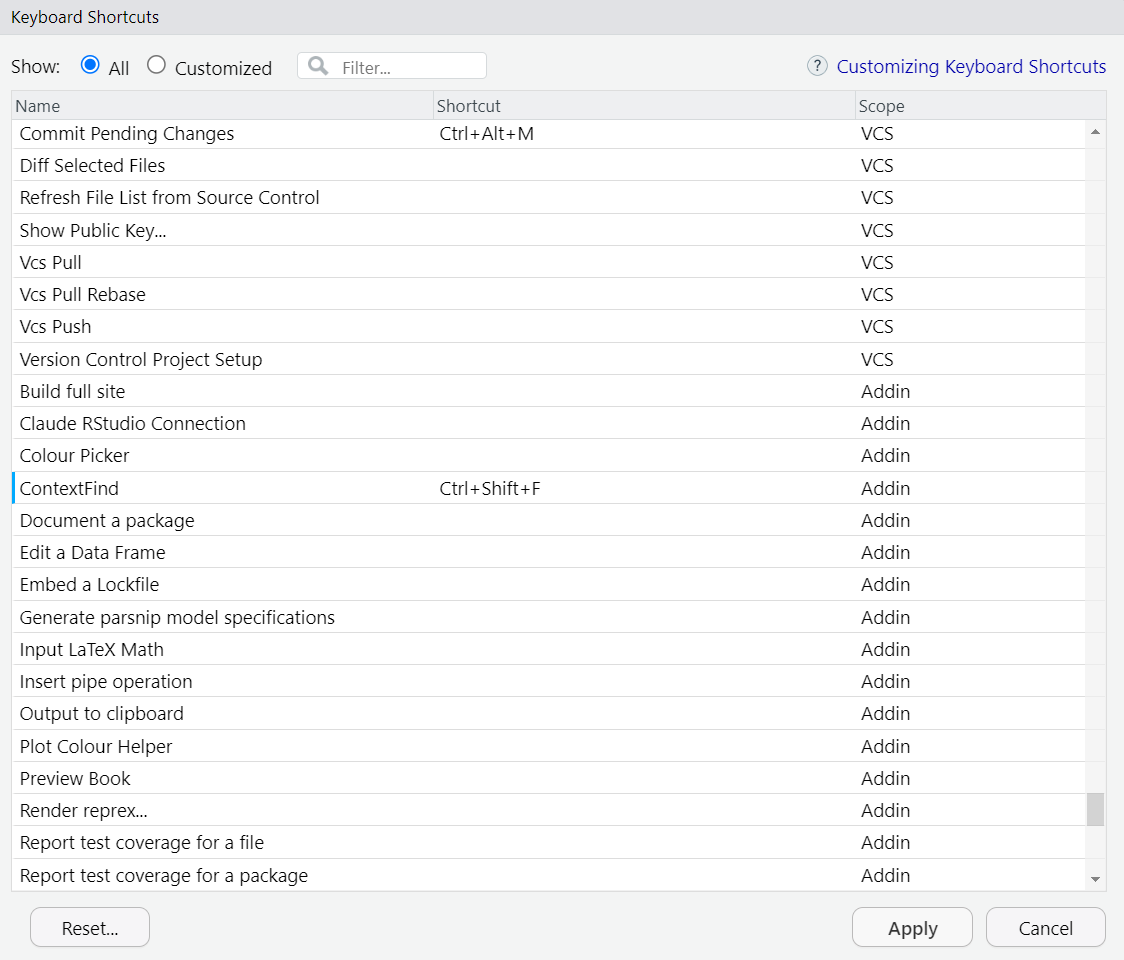This screenshot has width=1124, height=960.
Task: Open the Customizing Keyboard Shortcuts link
Action: [x=971, y=67]
